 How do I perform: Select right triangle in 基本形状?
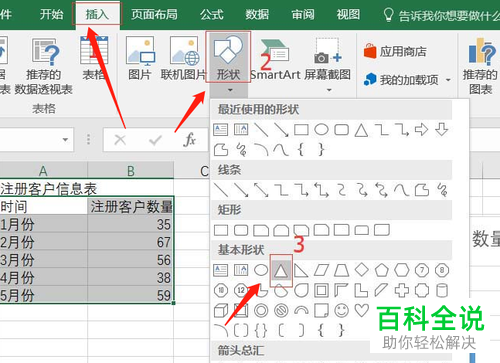tap(301, 271)
